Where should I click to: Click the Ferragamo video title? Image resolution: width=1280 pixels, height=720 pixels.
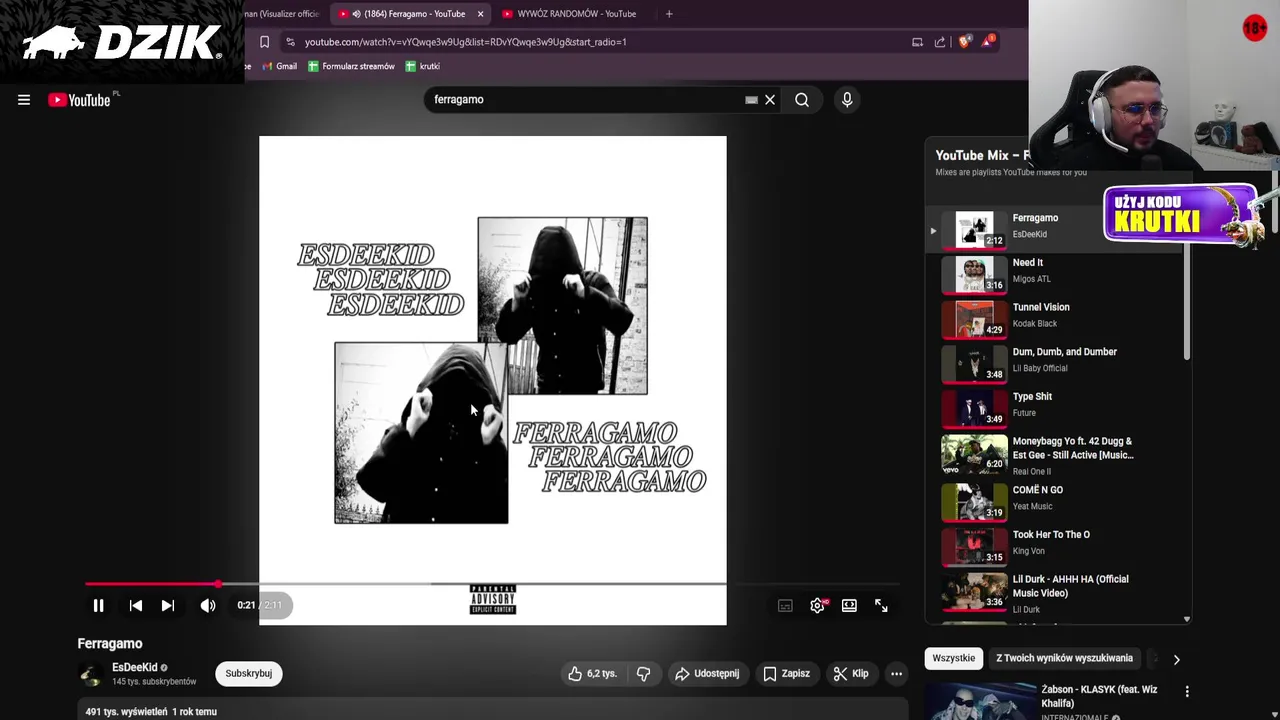click(110, 644)
